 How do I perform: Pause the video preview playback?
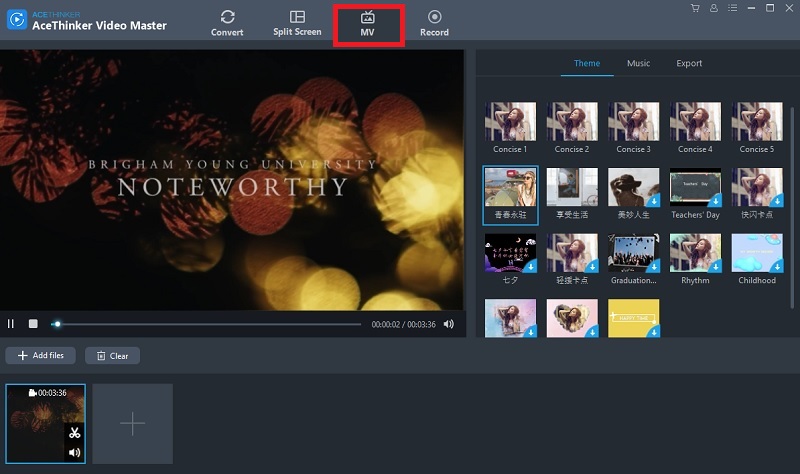click(x=11, y=324)
